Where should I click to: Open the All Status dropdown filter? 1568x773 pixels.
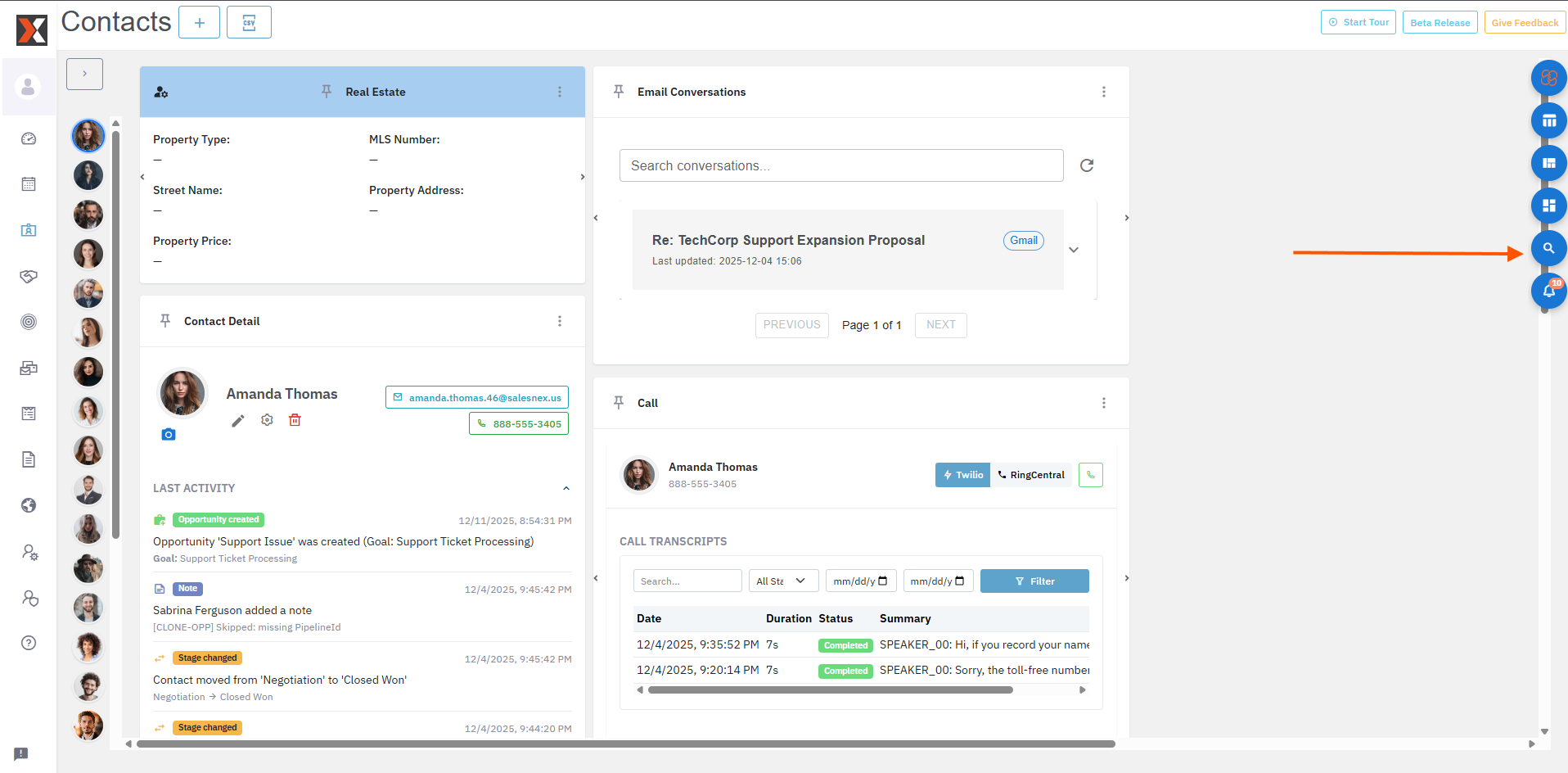point(782,581)
